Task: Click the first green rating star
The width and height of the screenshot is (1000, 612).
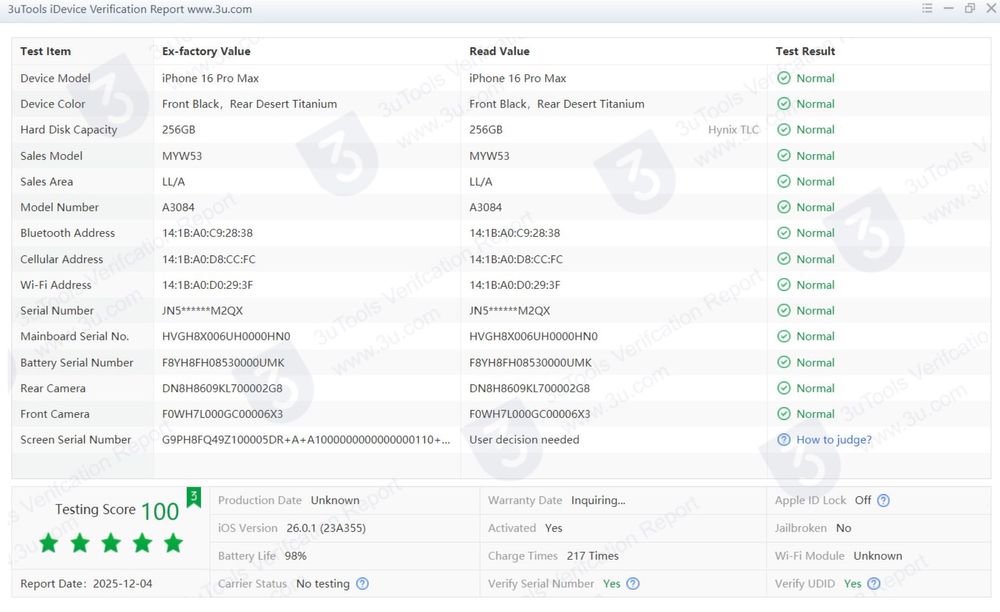Action: click(48, 543)
